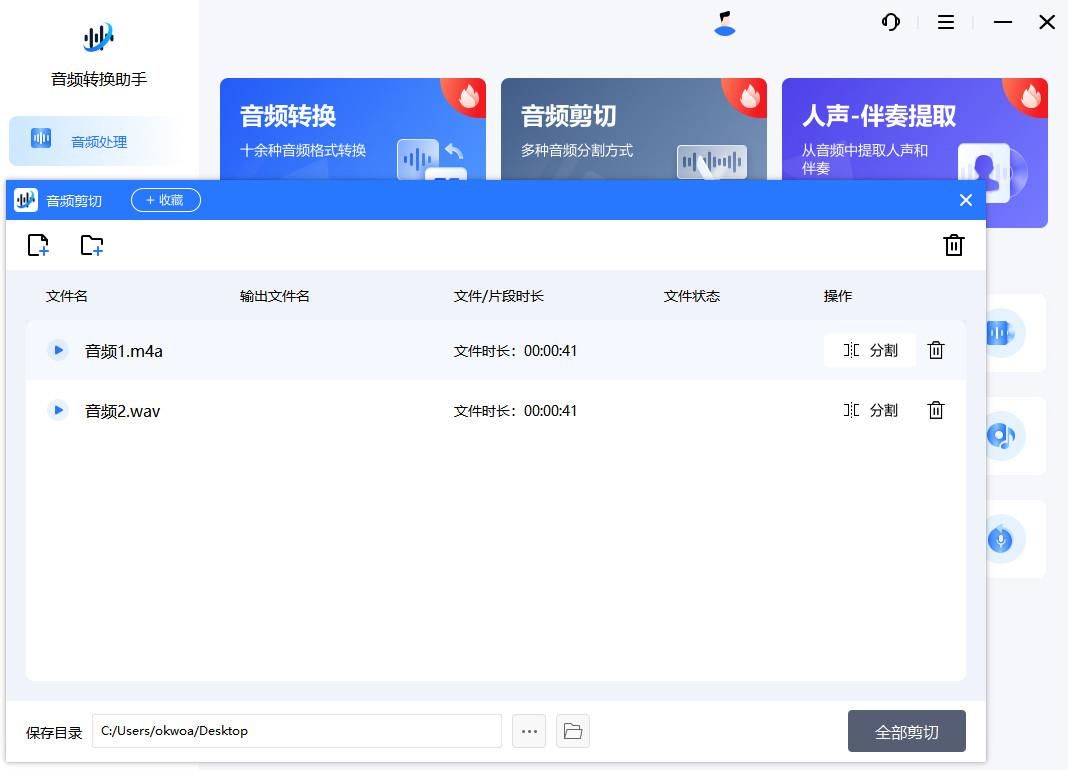1068x770 pixels.
Task: Click the 文件状态 column header
Action: coord(692,296)
